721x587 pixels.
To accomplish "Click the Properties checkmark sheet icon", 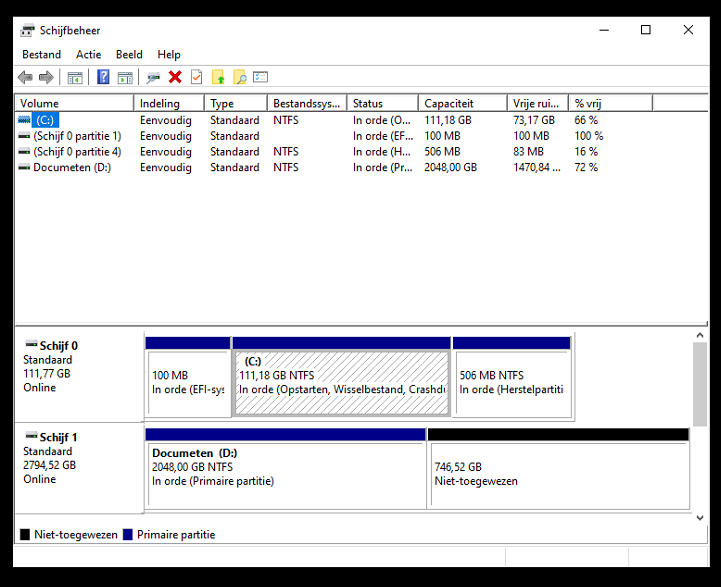I will click(197, 77).
